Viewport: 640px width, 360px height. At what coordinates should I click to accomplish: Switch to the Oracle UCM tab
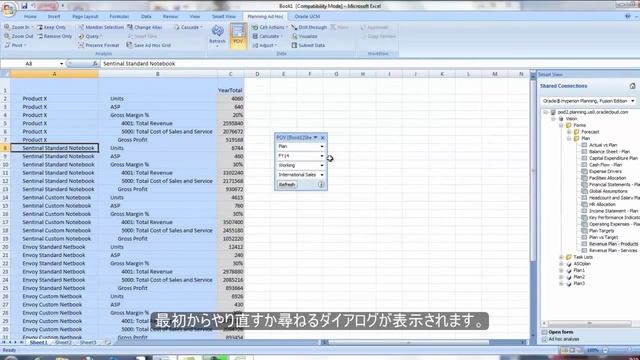coord(307,16)
